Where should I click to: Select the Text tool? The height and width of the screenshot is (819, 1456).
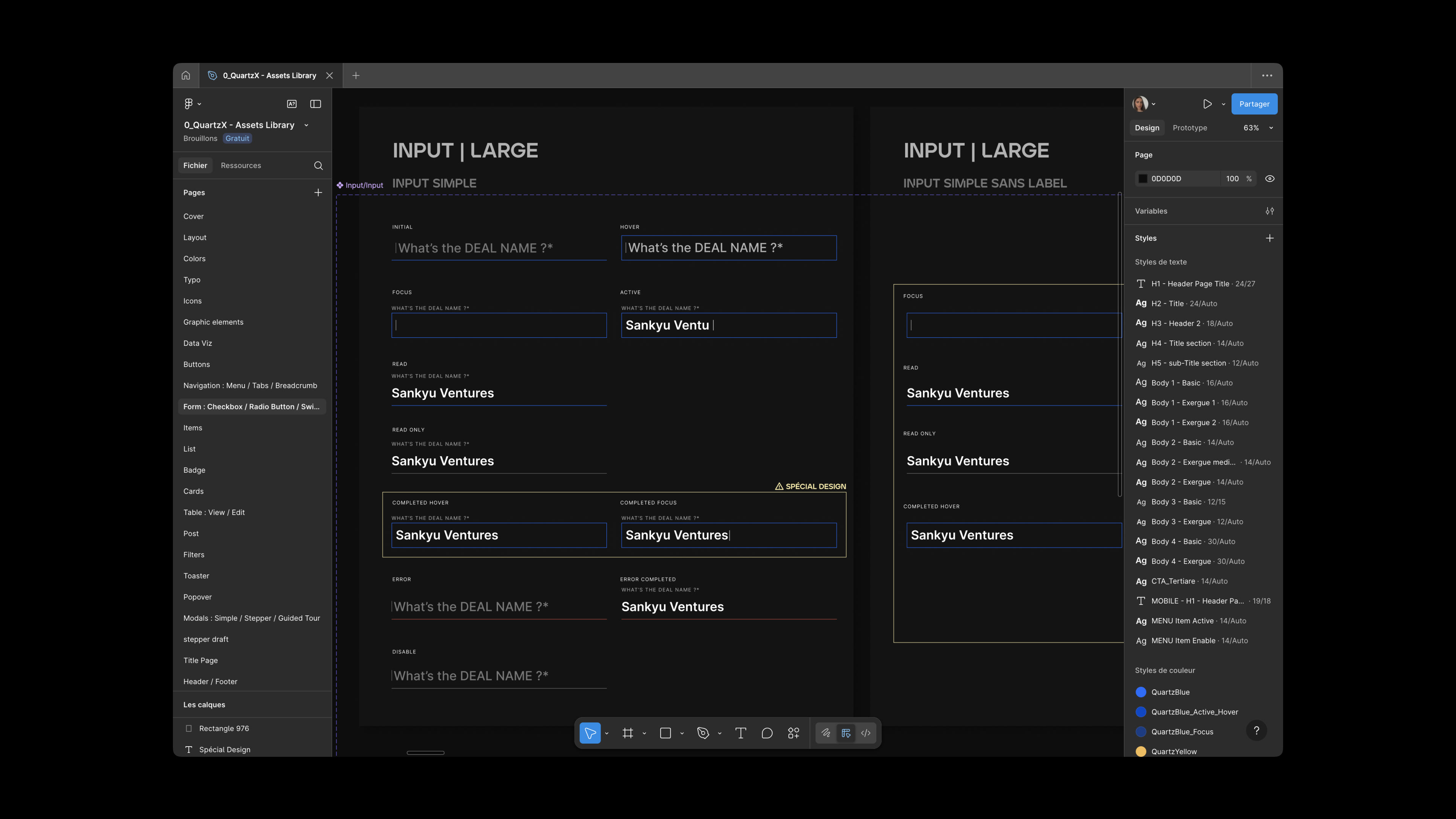click(x=741, y=733)
